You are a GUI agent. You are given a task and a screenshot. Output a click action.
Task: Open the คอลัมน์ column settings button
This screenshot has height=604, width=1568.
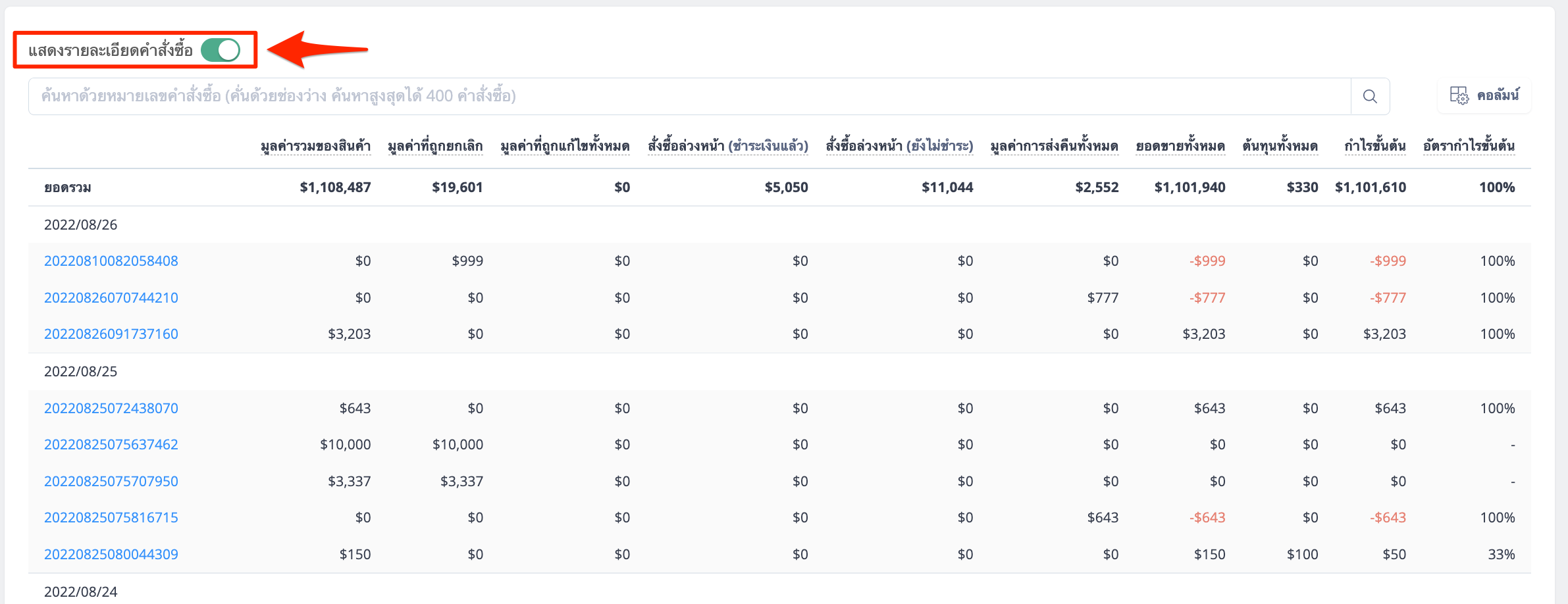[1484, 96]
